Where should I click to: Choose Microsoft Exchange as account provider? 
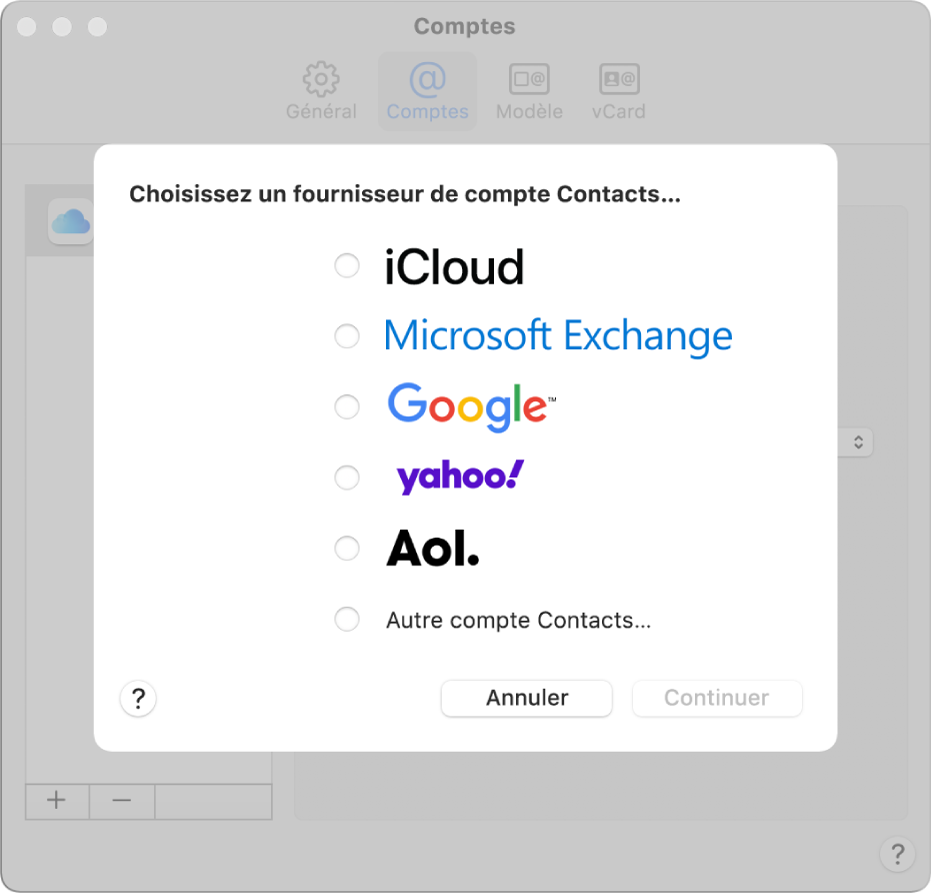(347, 336)
